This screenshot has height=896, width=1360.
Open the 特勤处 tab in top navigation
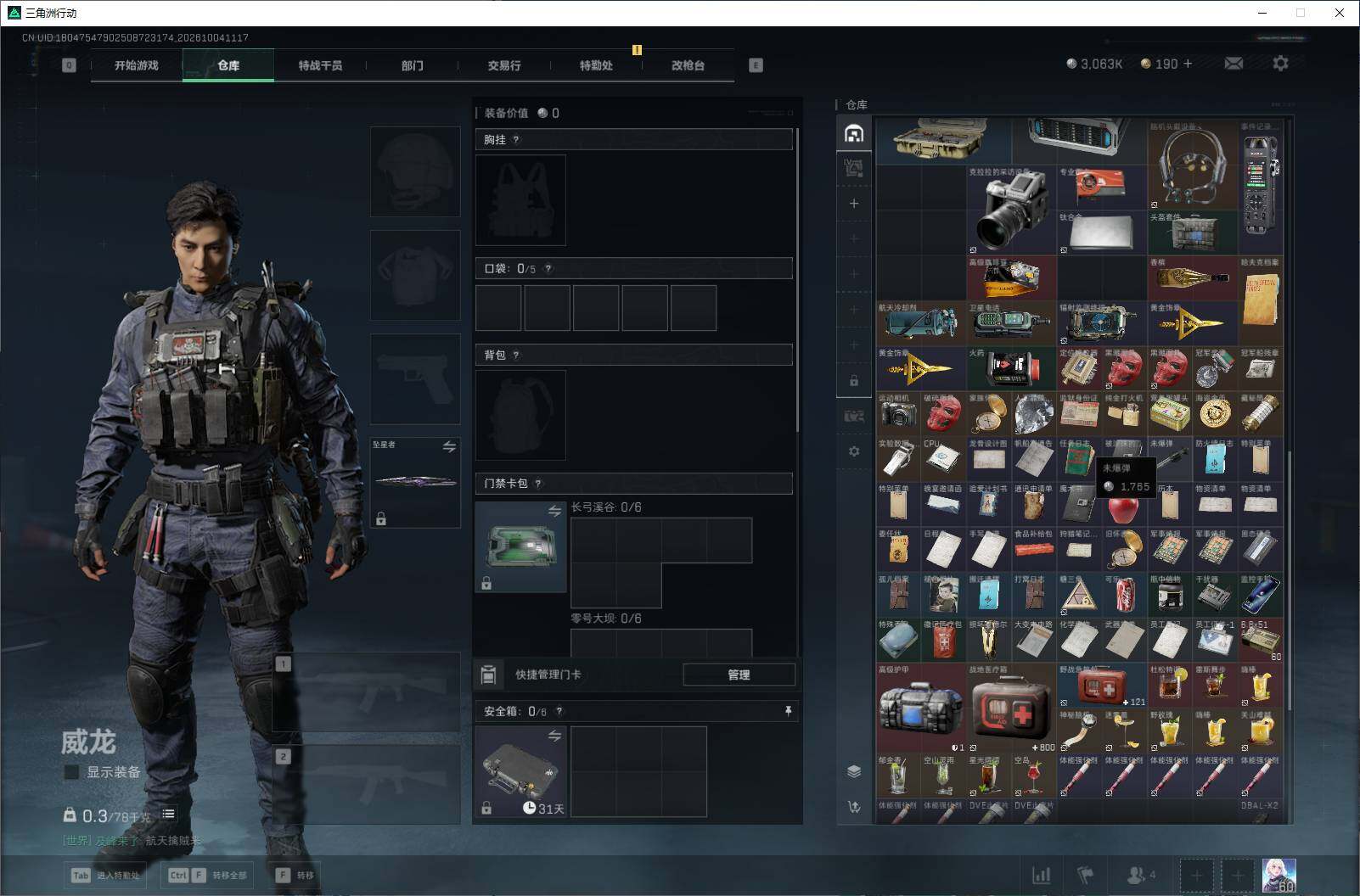[x=596, y=65]
